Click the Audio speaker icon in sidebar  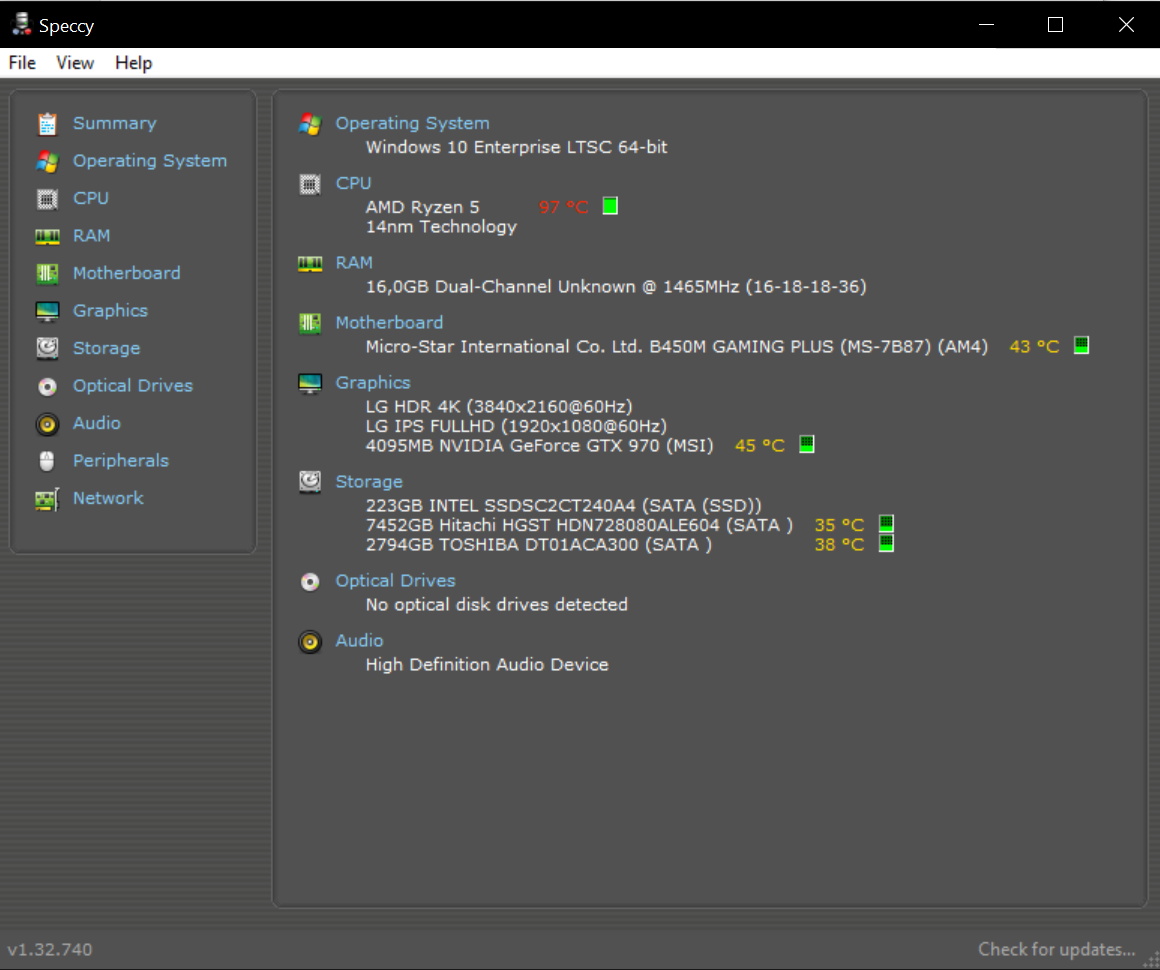click(x=47, y=424)
